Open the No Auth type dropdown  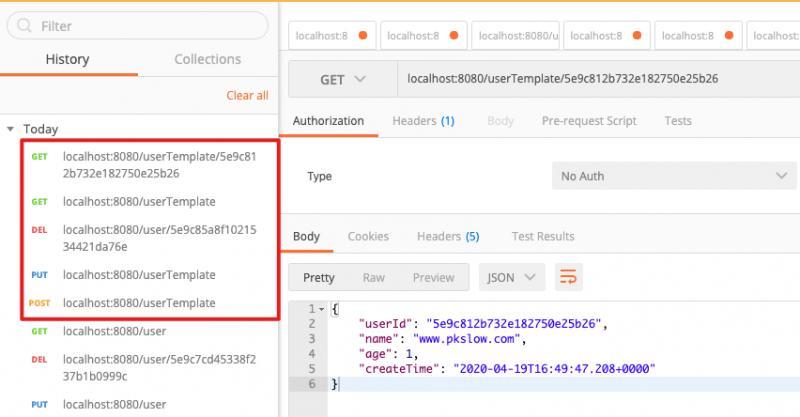(x=674, y=176)
